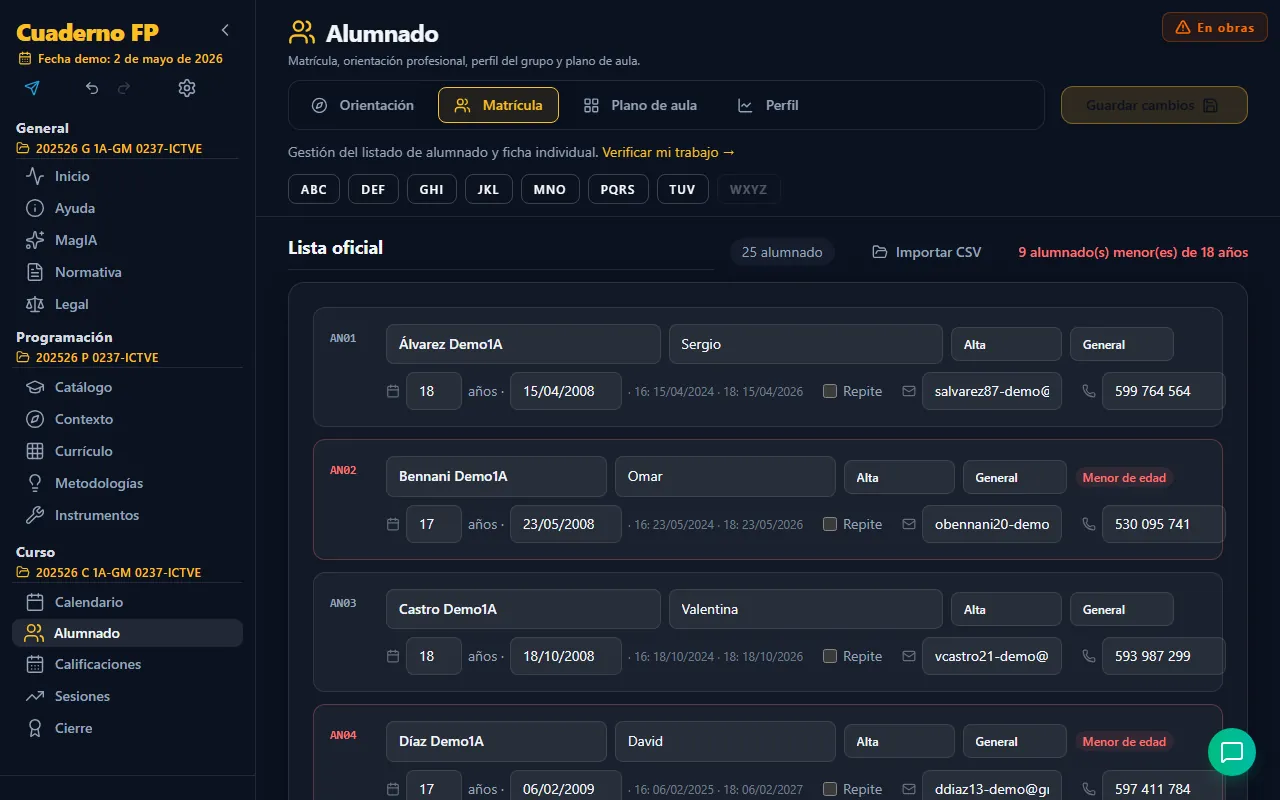The image size is (1280, 800).
Task: Open the green chat bubble button
Action: pyautogui.click(x=1232, y=752)
